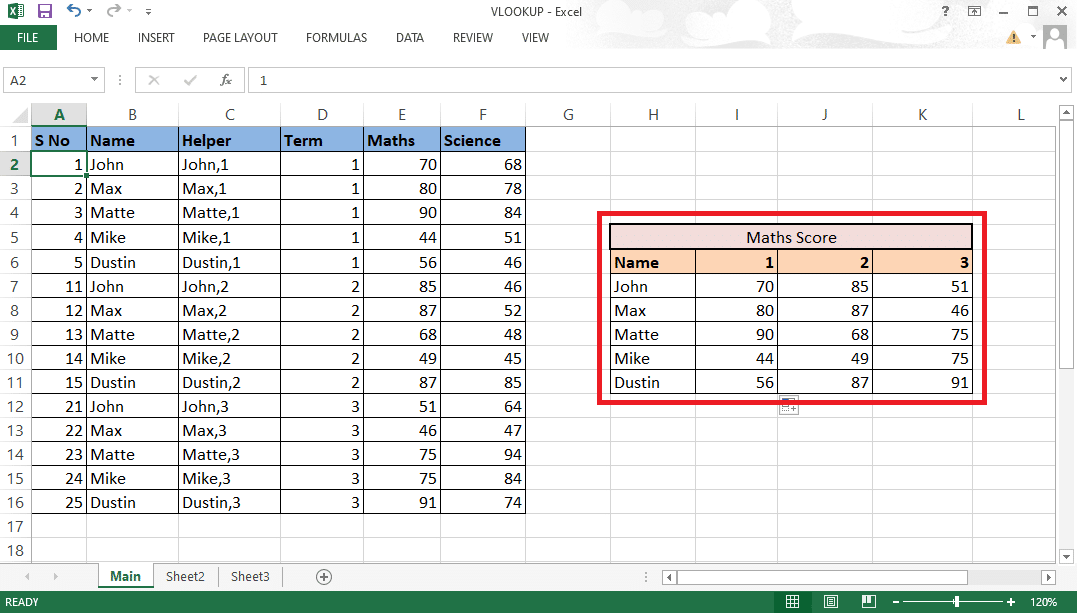
Task: Click next sheet navigation arrow
Action: pyautogui.click(x=56, y=577)
